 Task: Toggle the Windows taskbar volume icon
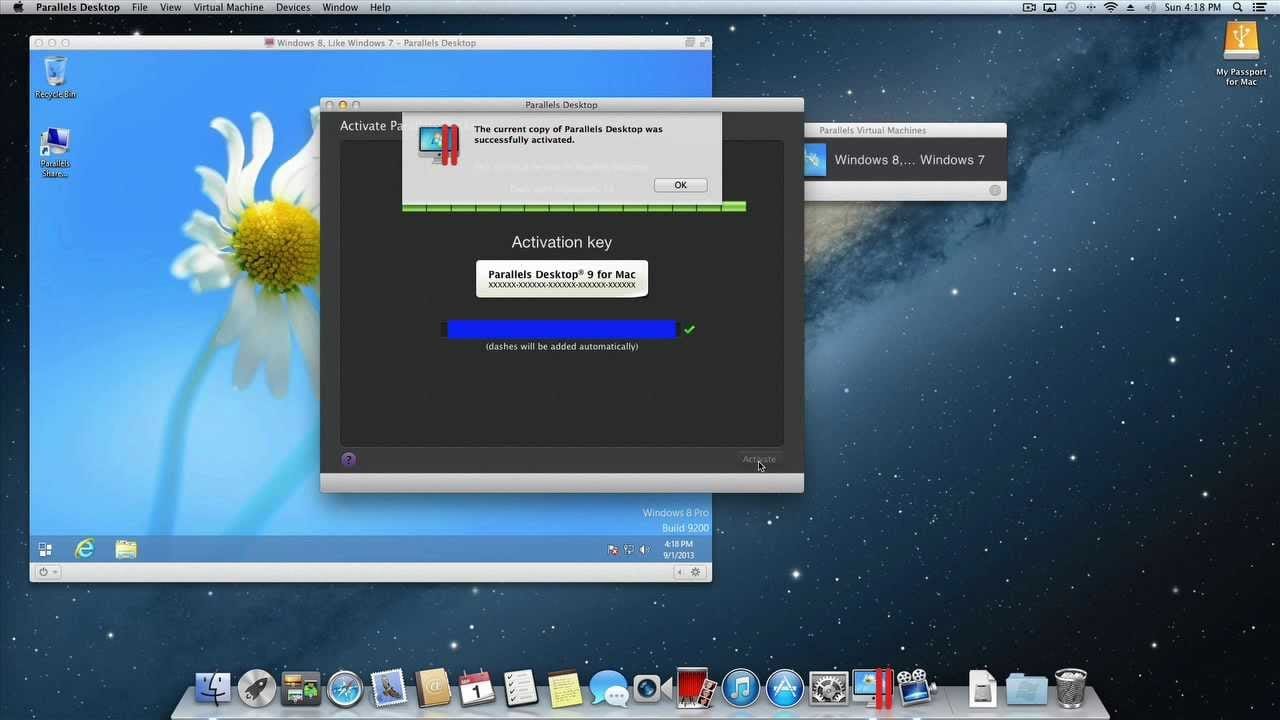pos(644,550)
